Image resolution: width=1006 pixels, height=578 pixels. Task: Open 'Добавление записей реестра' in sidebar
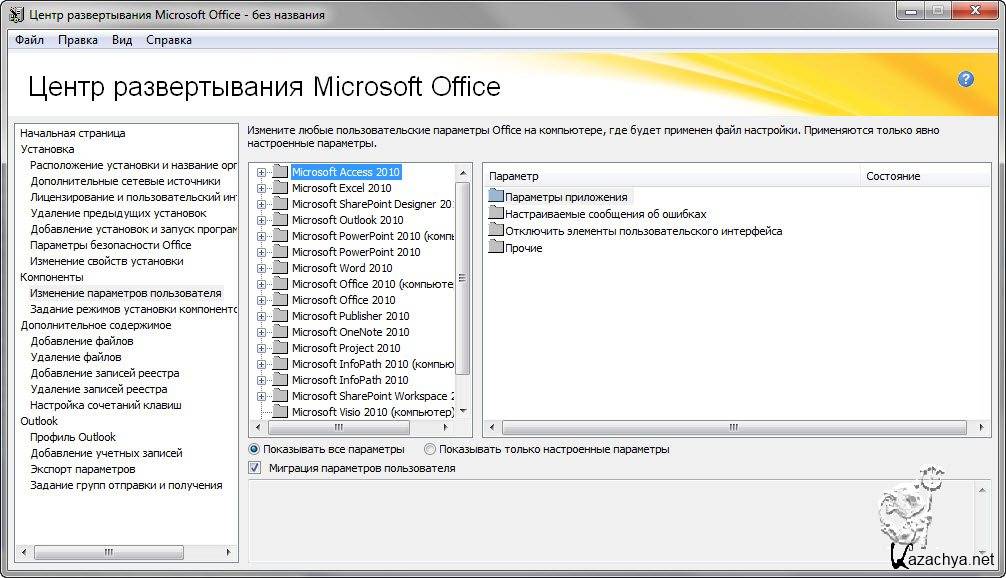pos(105,373)
